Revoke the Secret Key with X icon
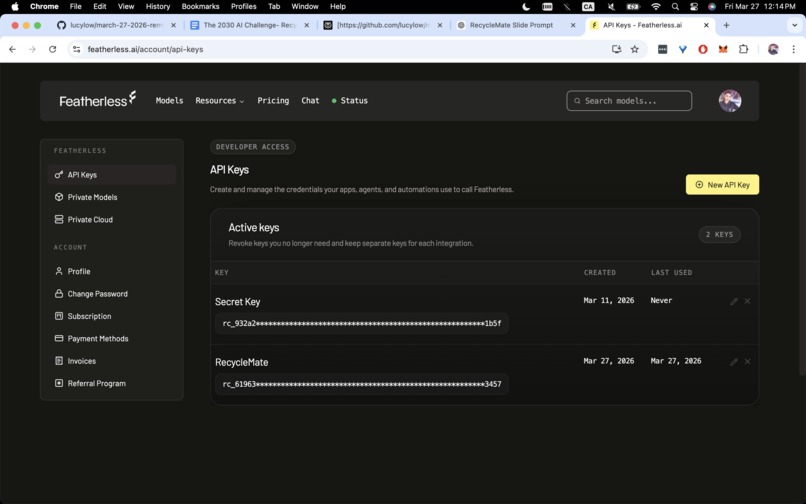This screenshot has width=806, height=504. click(x=747, y=301)
